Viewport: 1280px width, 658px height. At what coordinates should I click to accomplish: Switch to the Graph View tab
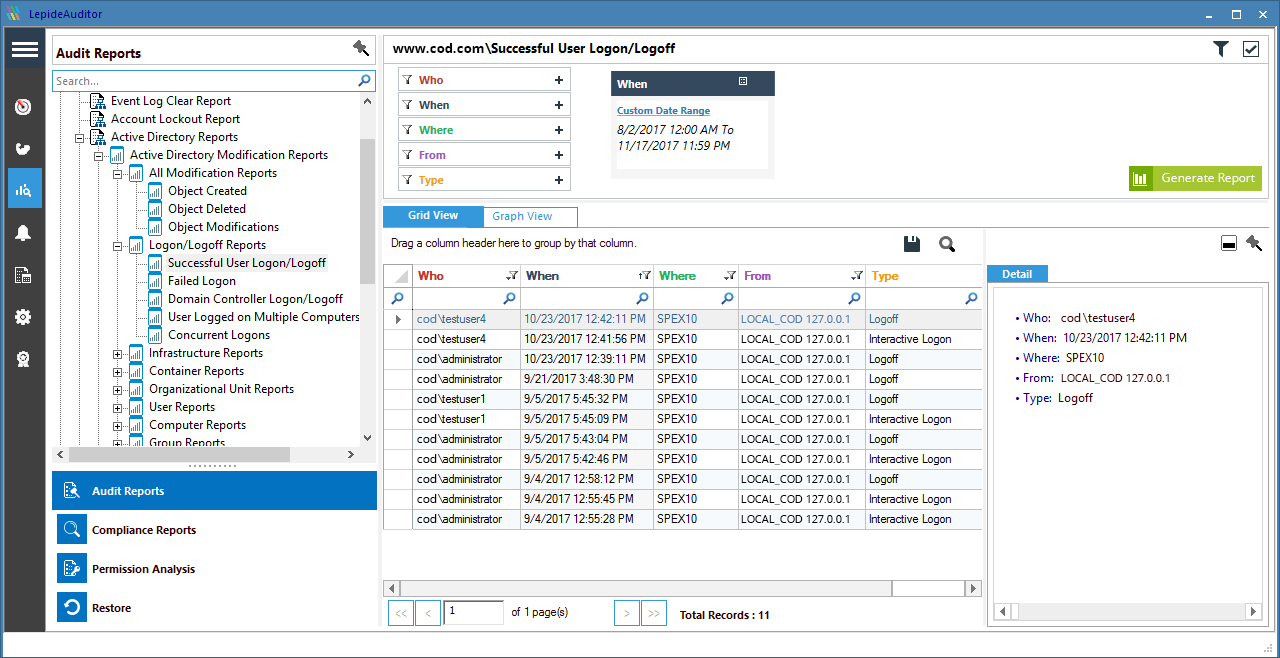tap(529, 216)
